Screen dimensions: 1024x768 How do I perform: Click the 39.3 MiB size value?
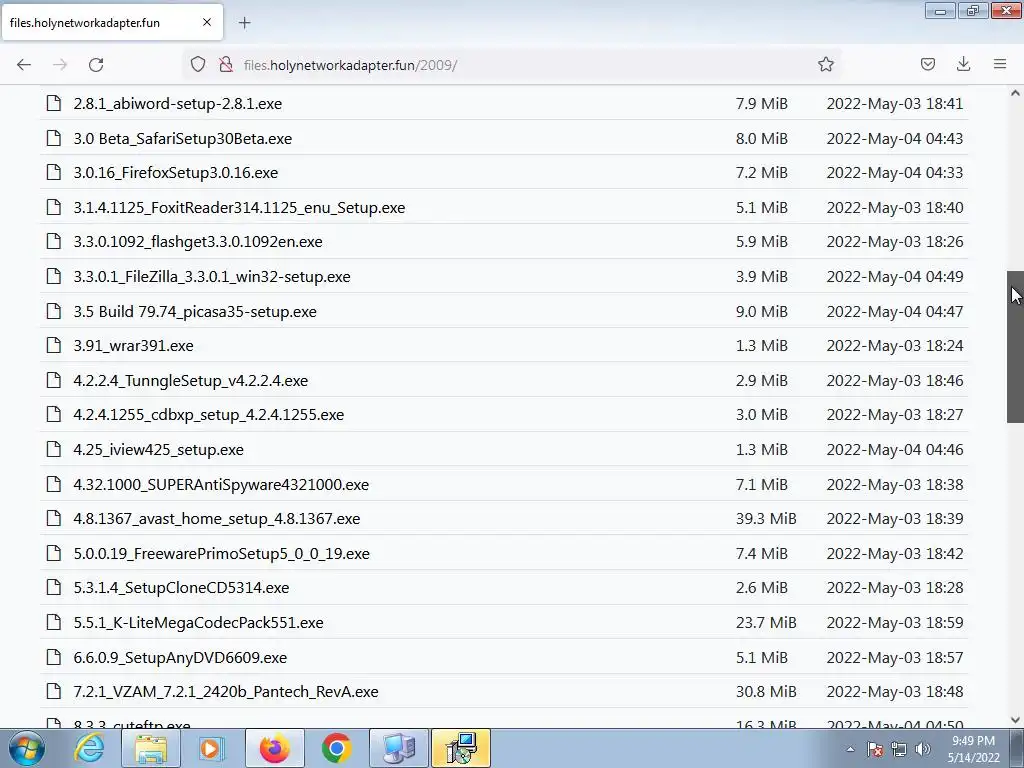pos(766,519)
